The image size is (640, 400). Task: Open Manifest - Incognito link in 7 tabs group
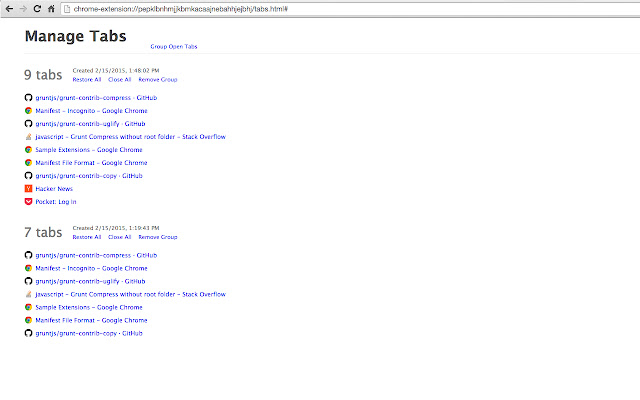(91, 269)
